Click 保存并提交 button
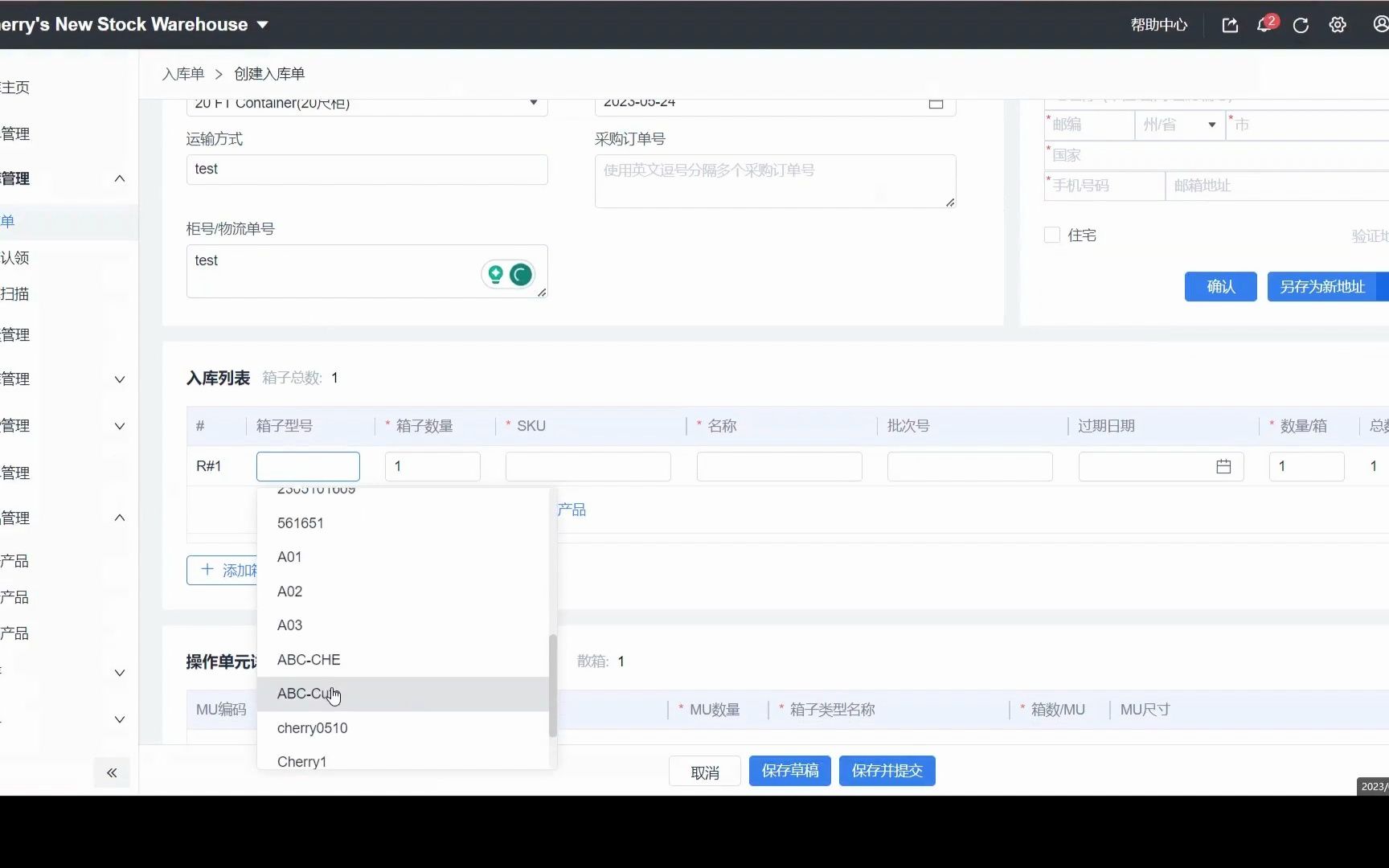The width and height of the screenshot is (1389, 868). pos(887,771)
